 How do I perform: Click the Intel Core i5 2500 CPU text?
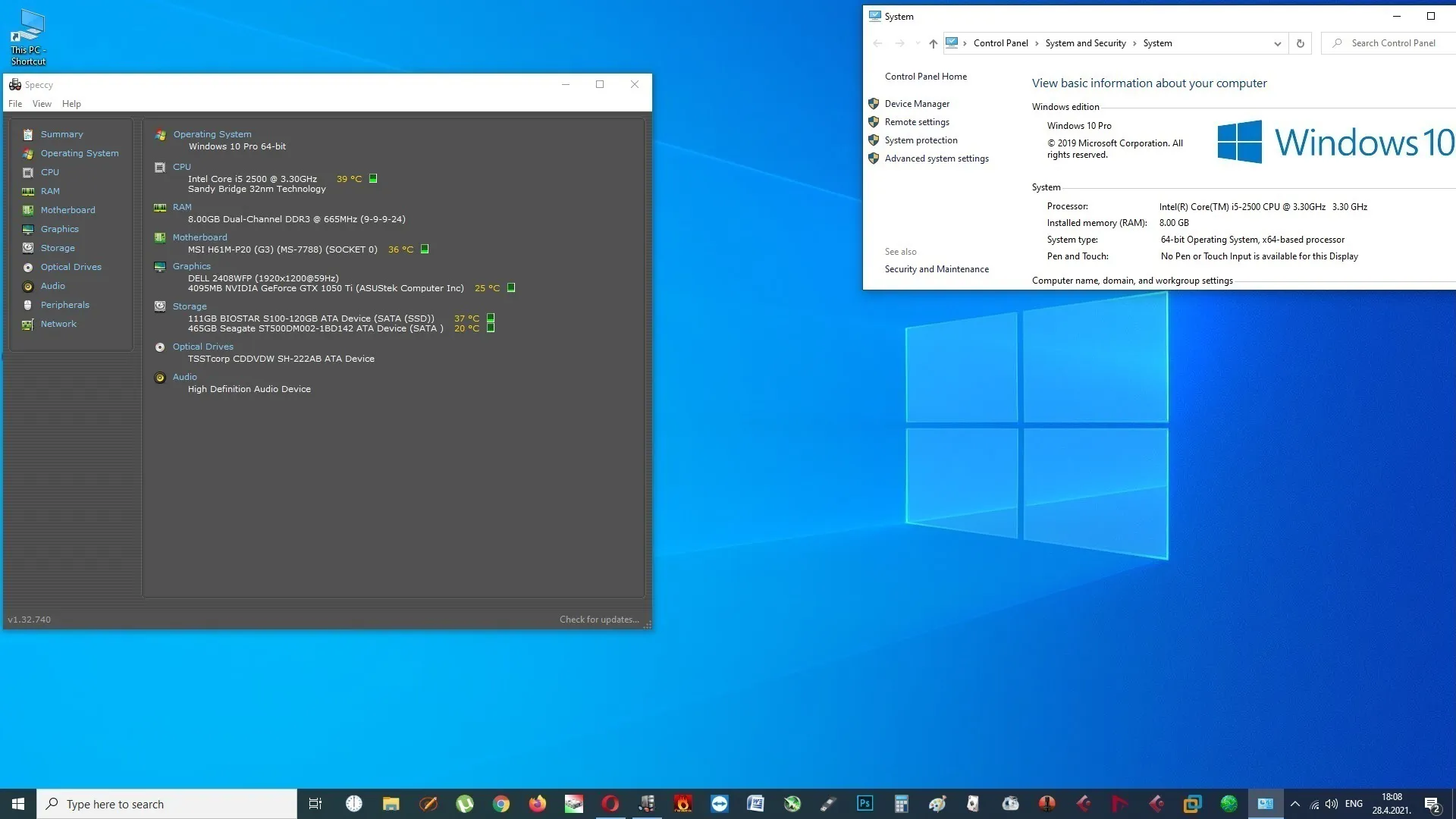coord(253,179)
